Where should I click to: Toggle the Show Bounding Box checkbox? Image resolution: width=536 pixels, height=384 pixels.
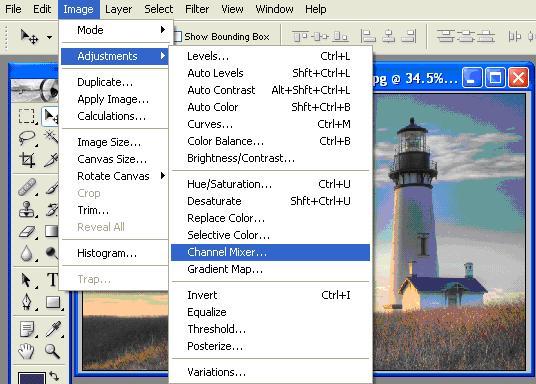click(x=177, y=37)
